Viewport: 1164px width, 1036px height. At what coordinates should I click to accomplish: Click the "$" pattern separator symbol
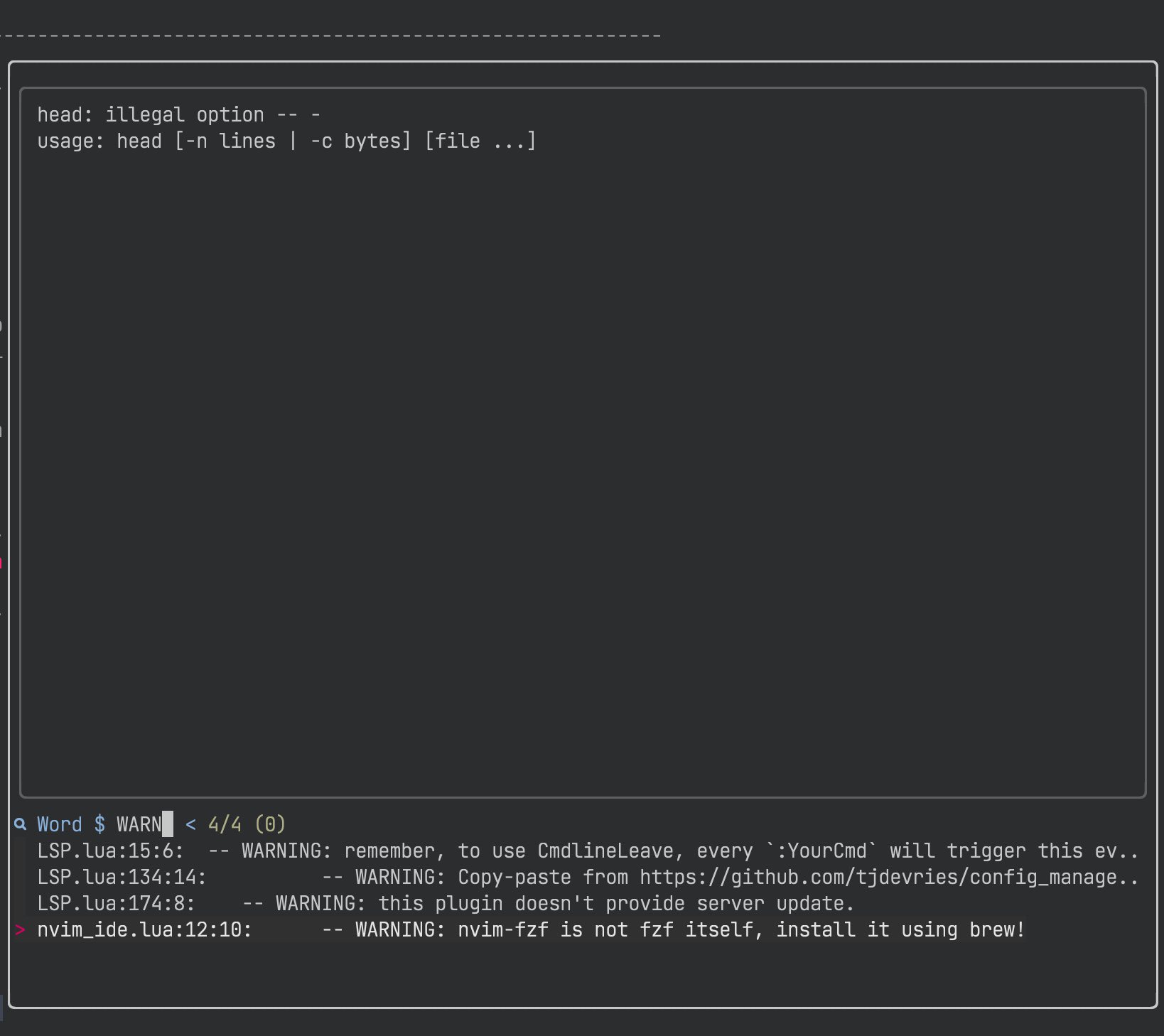[100, 824]
